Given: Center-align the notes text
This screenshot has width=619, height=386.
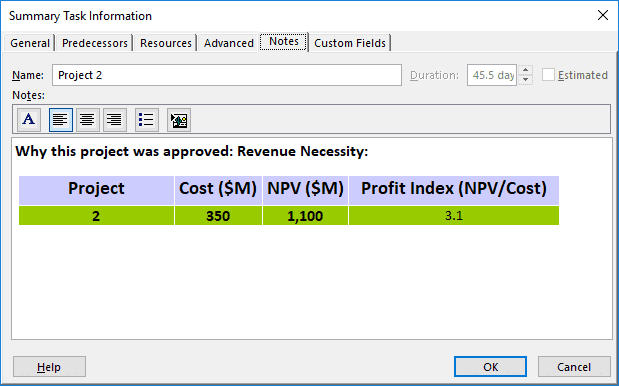Looking at the screenshot, I should coord(88,120).
